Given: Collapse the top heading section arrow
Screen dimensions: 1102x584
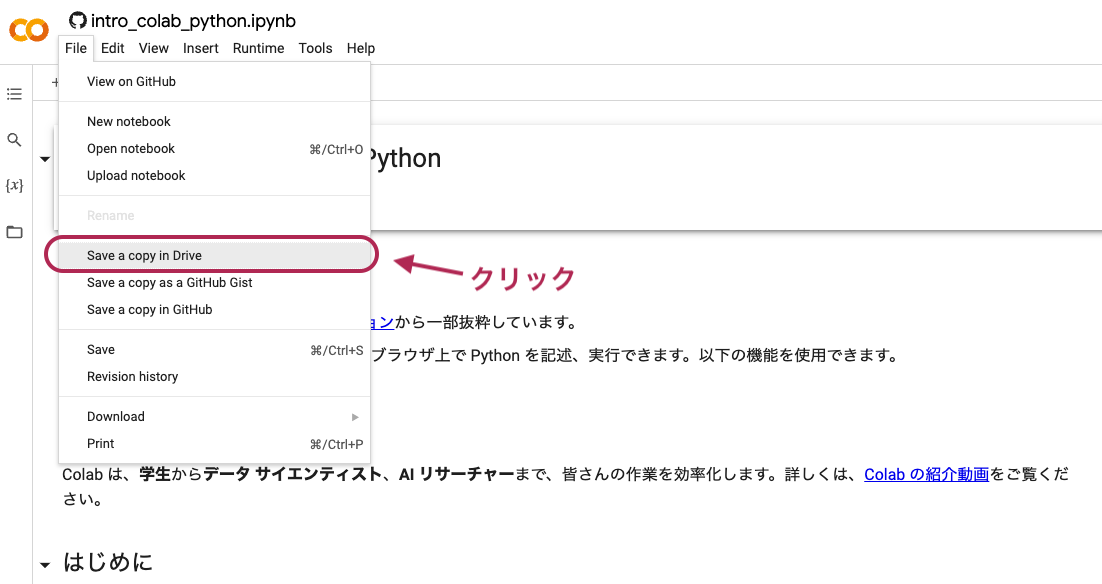Looking at the screenshot, I should pos(45,159).
